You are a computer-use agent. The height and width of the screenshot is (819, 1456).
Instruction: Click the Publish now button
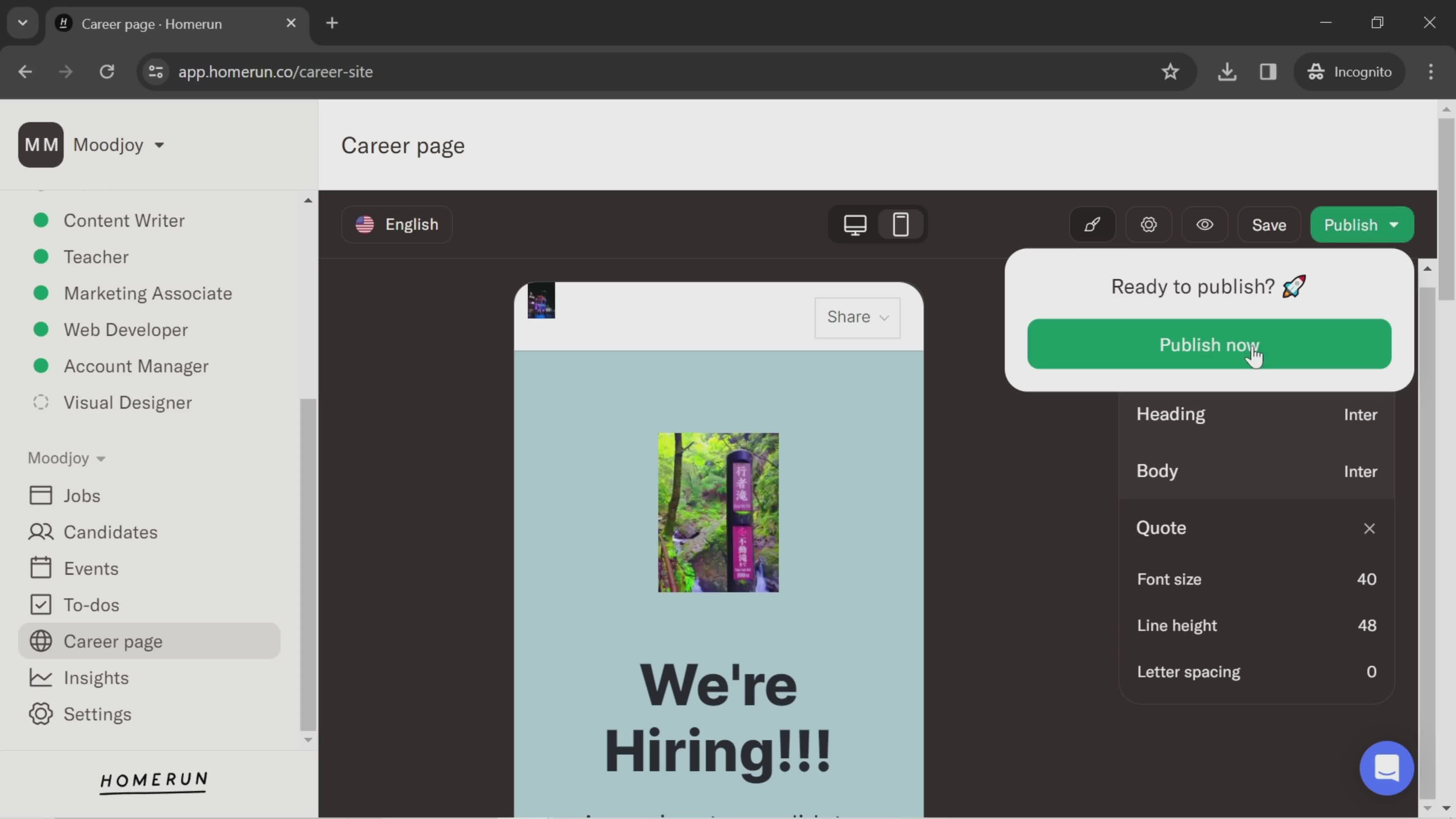click(1209, 344)
